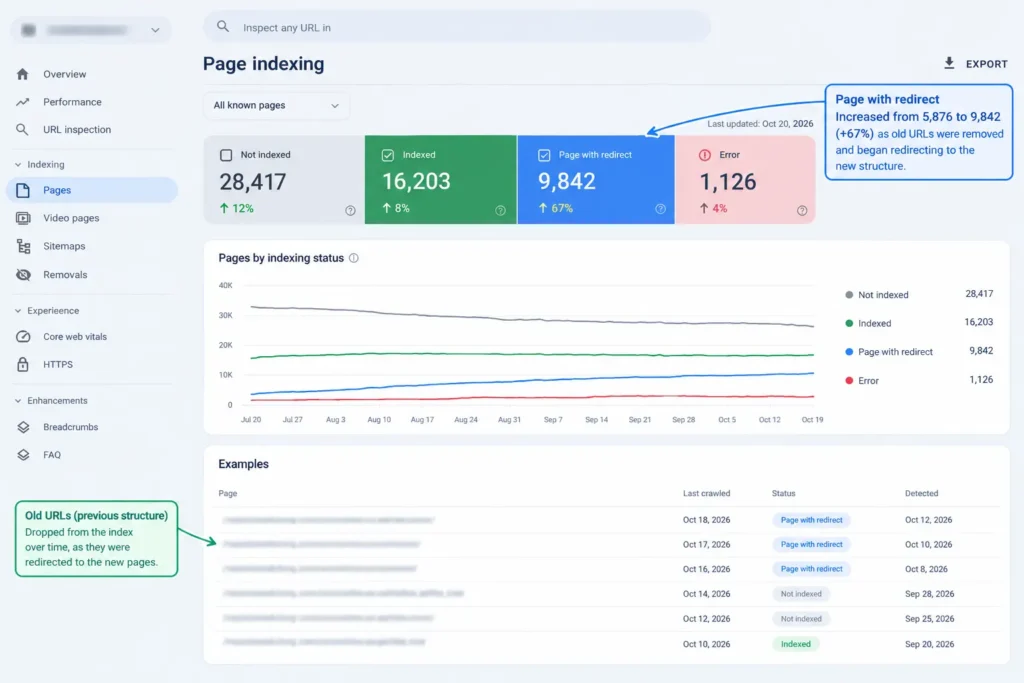Click the help icon on the Indexed card
1024x683 pixels.
(500, 210)
